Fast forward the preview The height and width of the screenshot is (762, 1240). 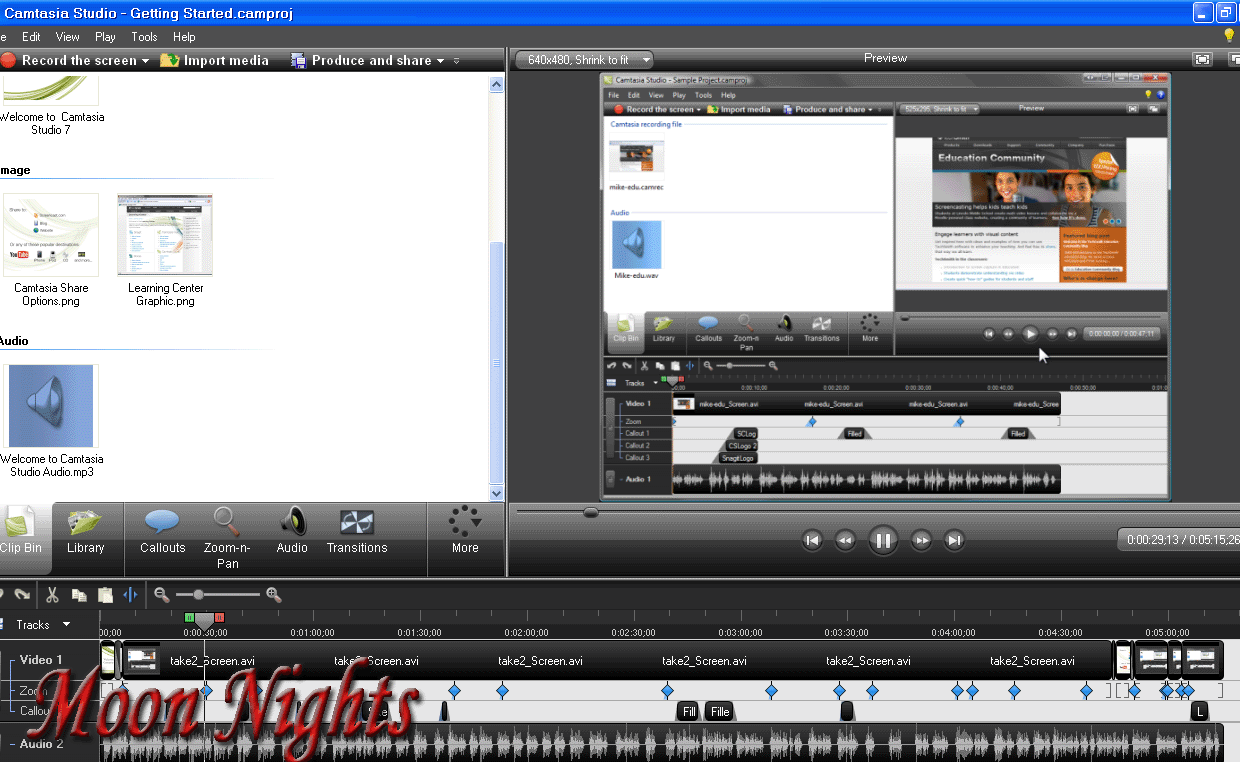click(921, 541)
